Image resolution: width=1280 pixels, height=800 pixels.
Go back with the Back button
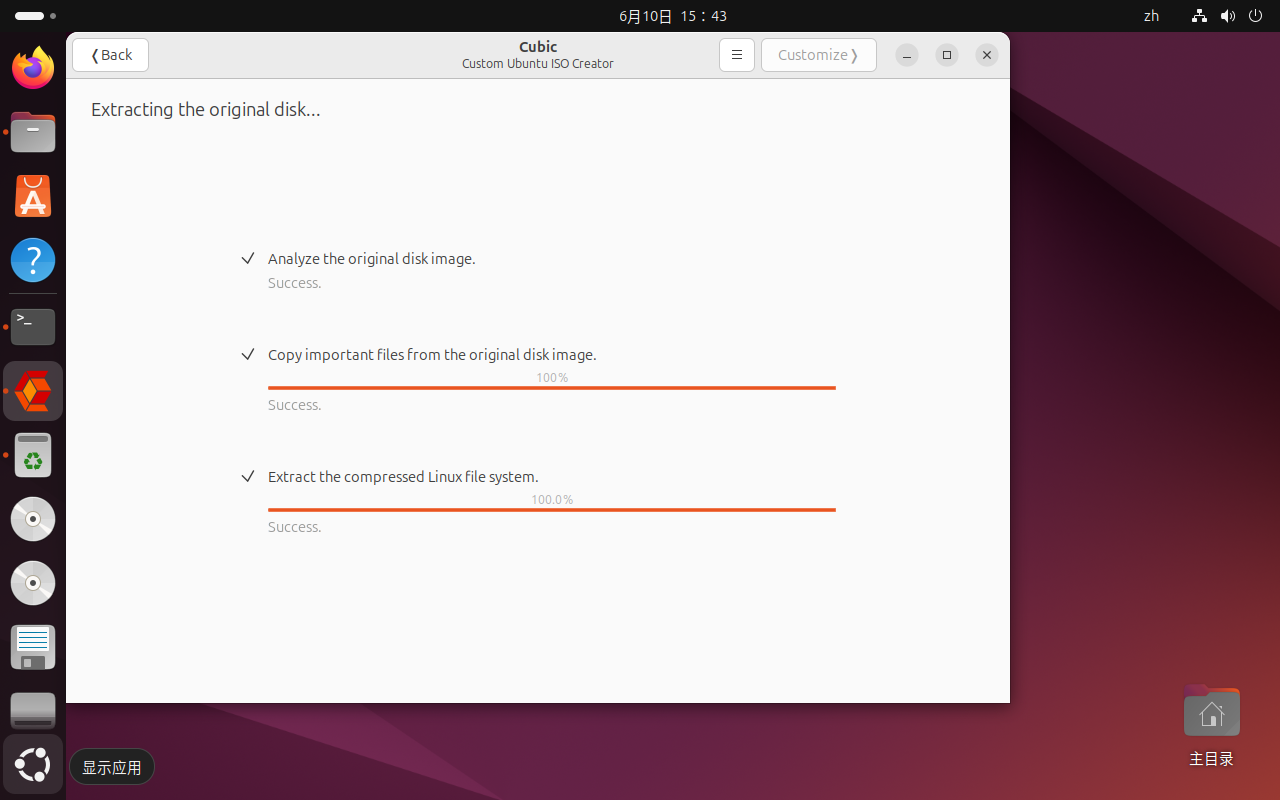(110, 55)
